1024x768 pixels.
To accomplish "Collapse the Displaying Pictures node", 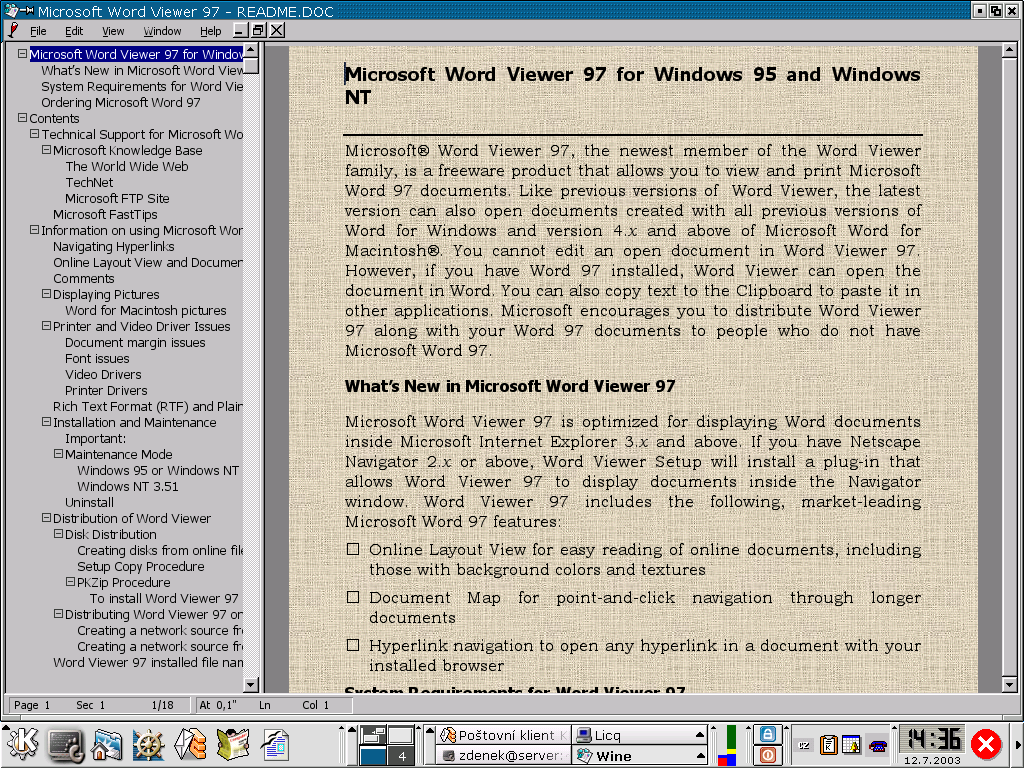I will click(x=46, y=293).
